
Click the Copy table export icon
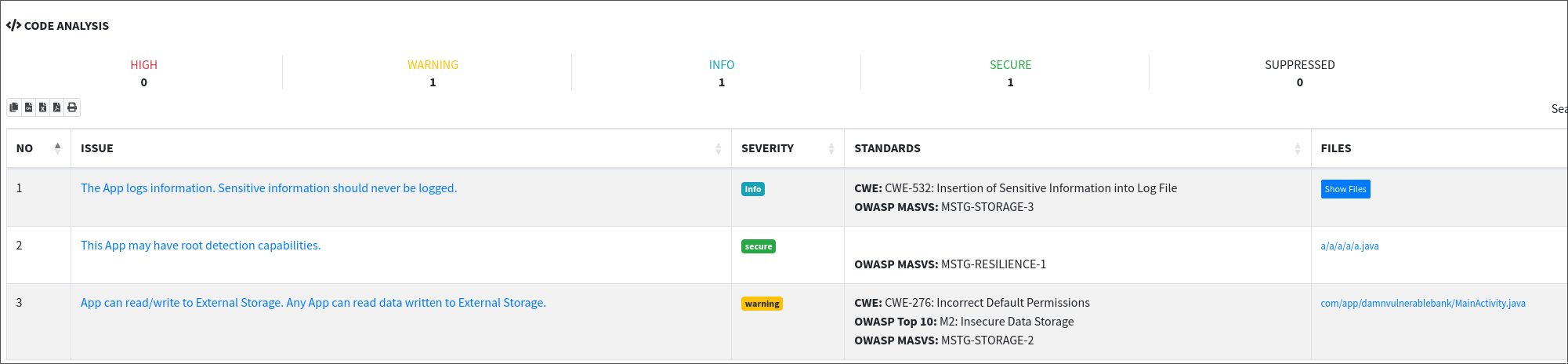[x=14, y=107]
